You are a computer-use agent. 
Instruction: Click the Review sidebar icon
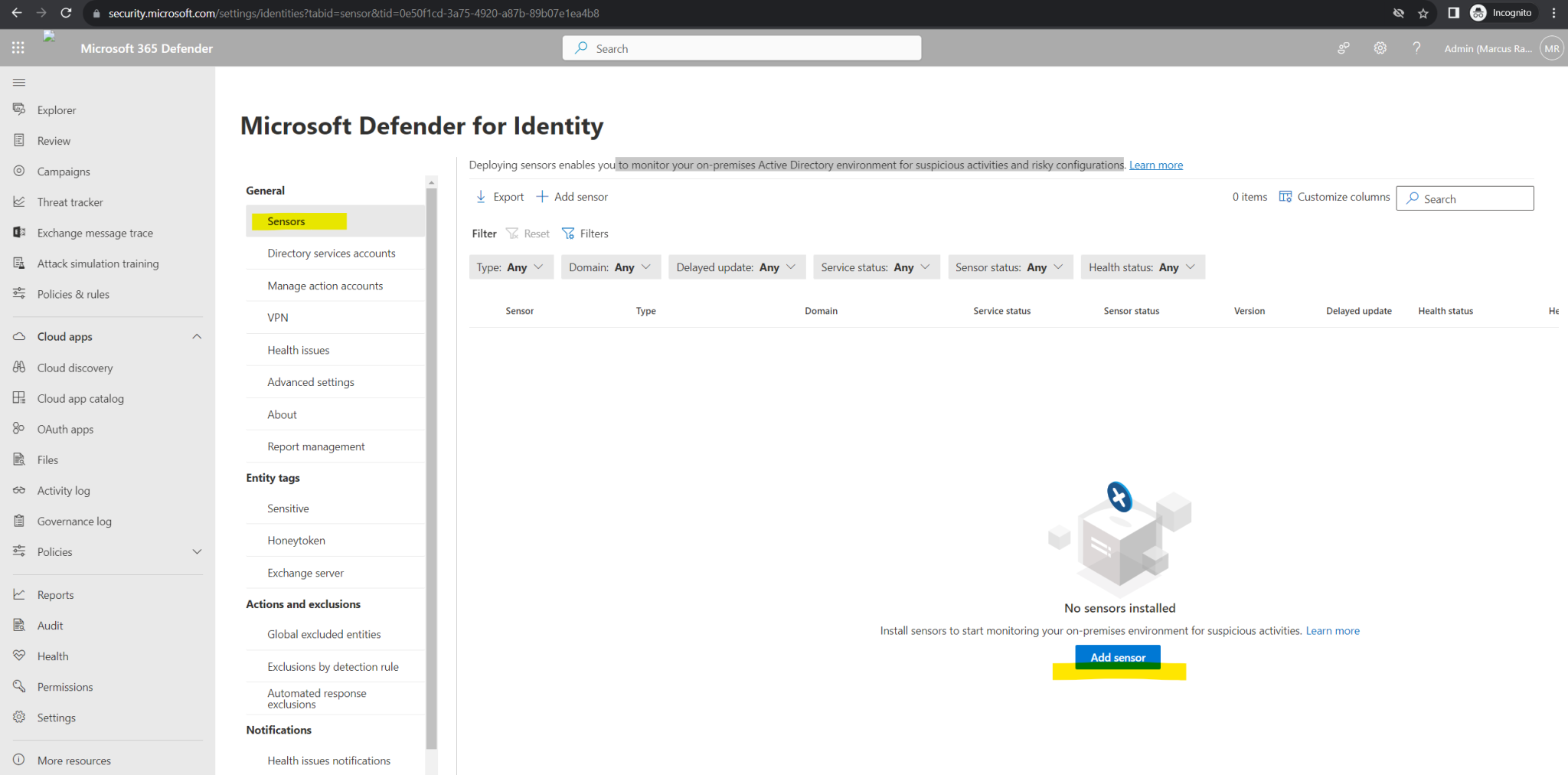pyautogui.click(x=19, y=140)
